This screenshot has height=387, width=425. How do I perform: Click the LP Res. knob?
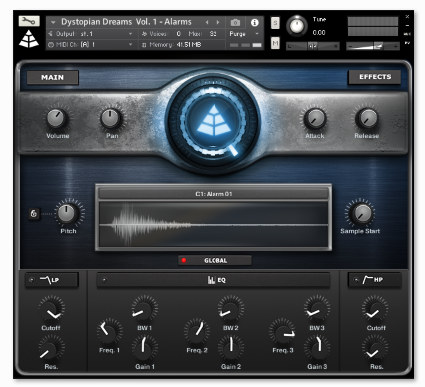51,348
